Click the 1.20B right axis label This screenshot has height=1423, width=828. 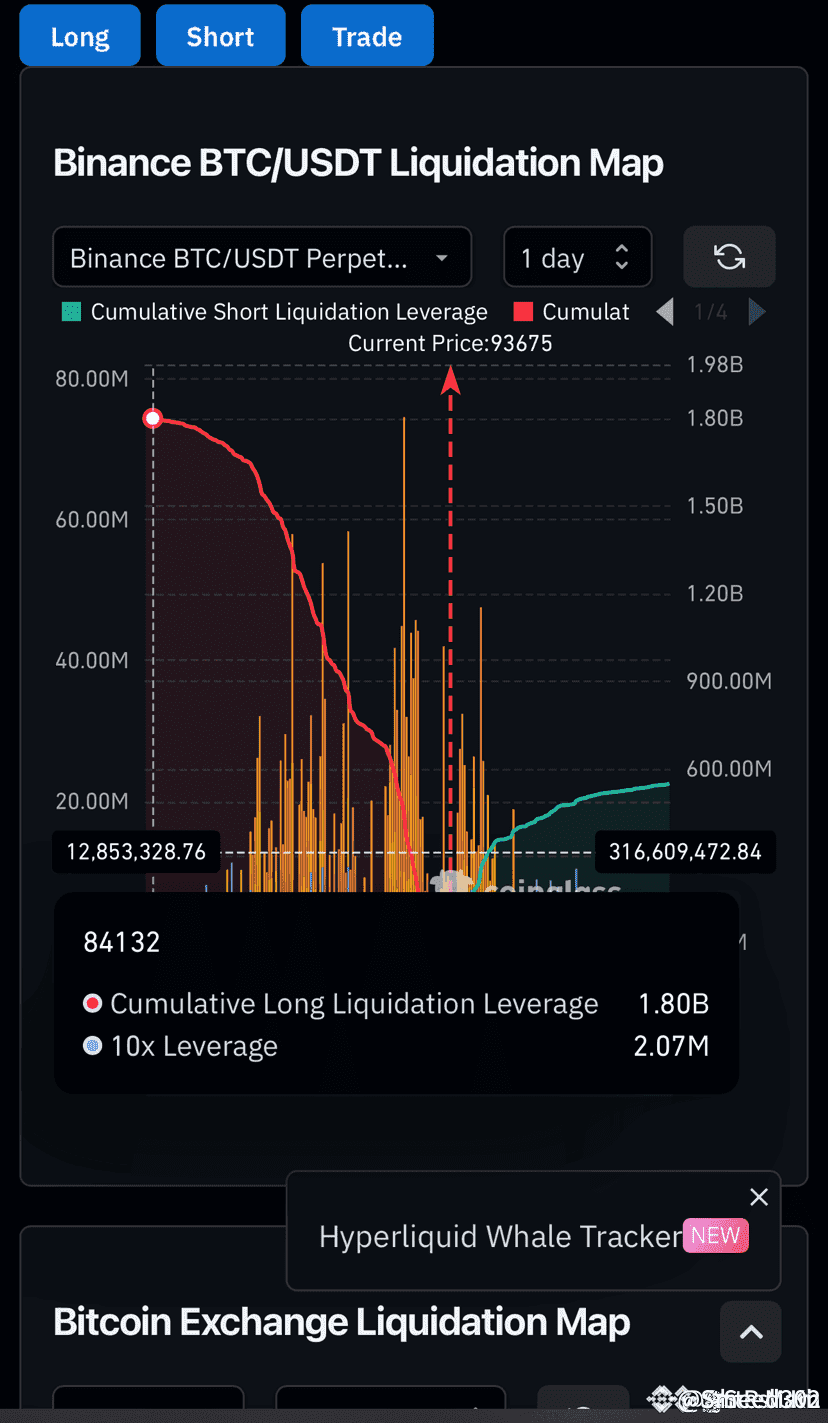tap(715, 594)
